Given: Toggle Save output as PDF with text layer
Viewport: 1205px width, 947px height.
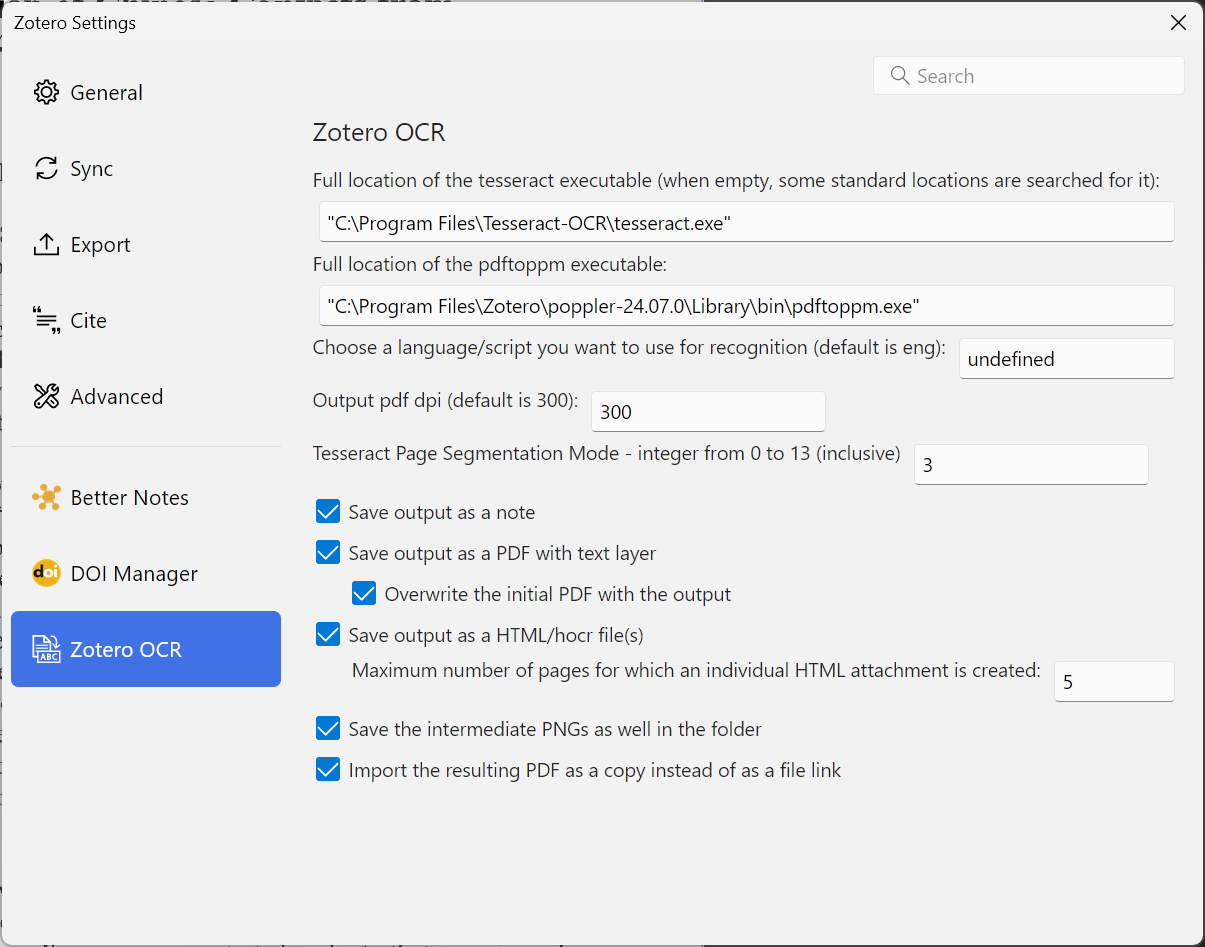Looking at the screenshot, I should point(328,553).
